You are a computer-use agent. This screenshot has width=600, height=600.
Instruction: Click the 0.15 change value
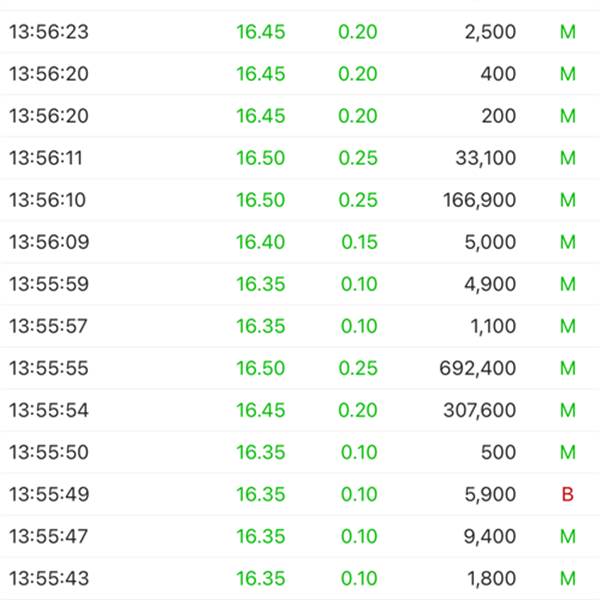point(359,242)
